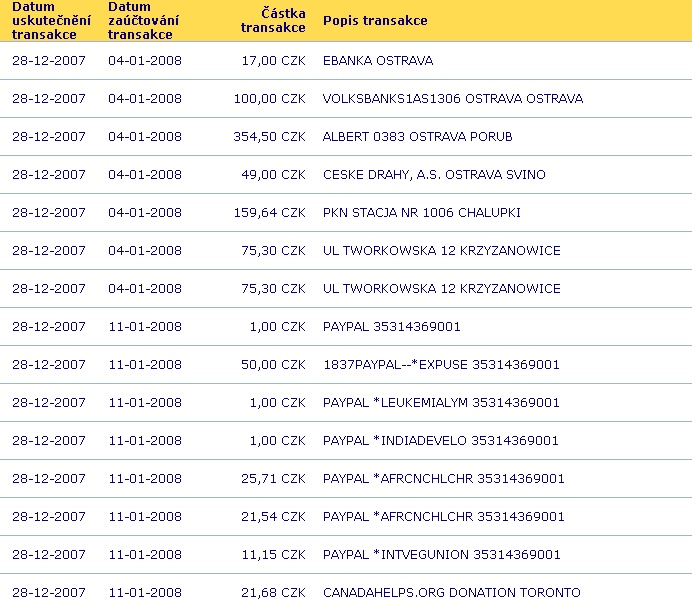Click the 'Datum uskutečnění transakce' column header
692x608 pixels.
(x=51, y=20)
